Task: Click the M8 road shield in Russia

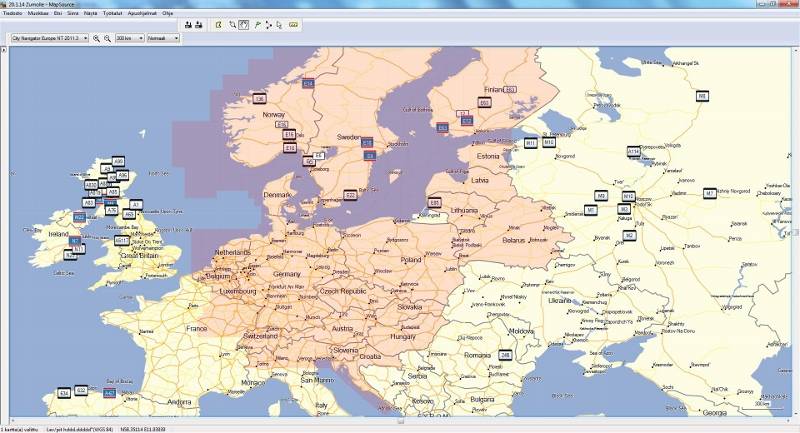Action: (703, 95)
